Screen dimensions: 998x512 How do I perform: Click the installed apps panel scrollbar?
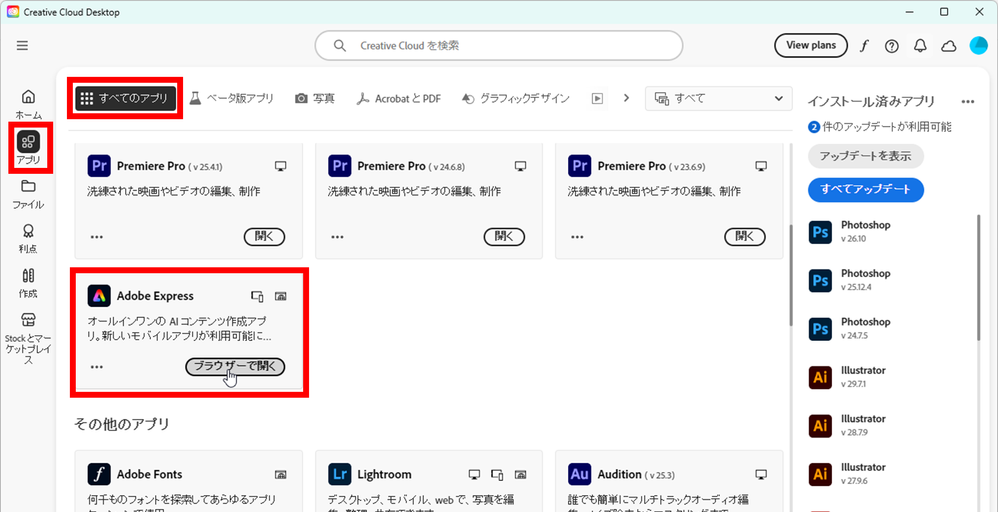[979, 276]
